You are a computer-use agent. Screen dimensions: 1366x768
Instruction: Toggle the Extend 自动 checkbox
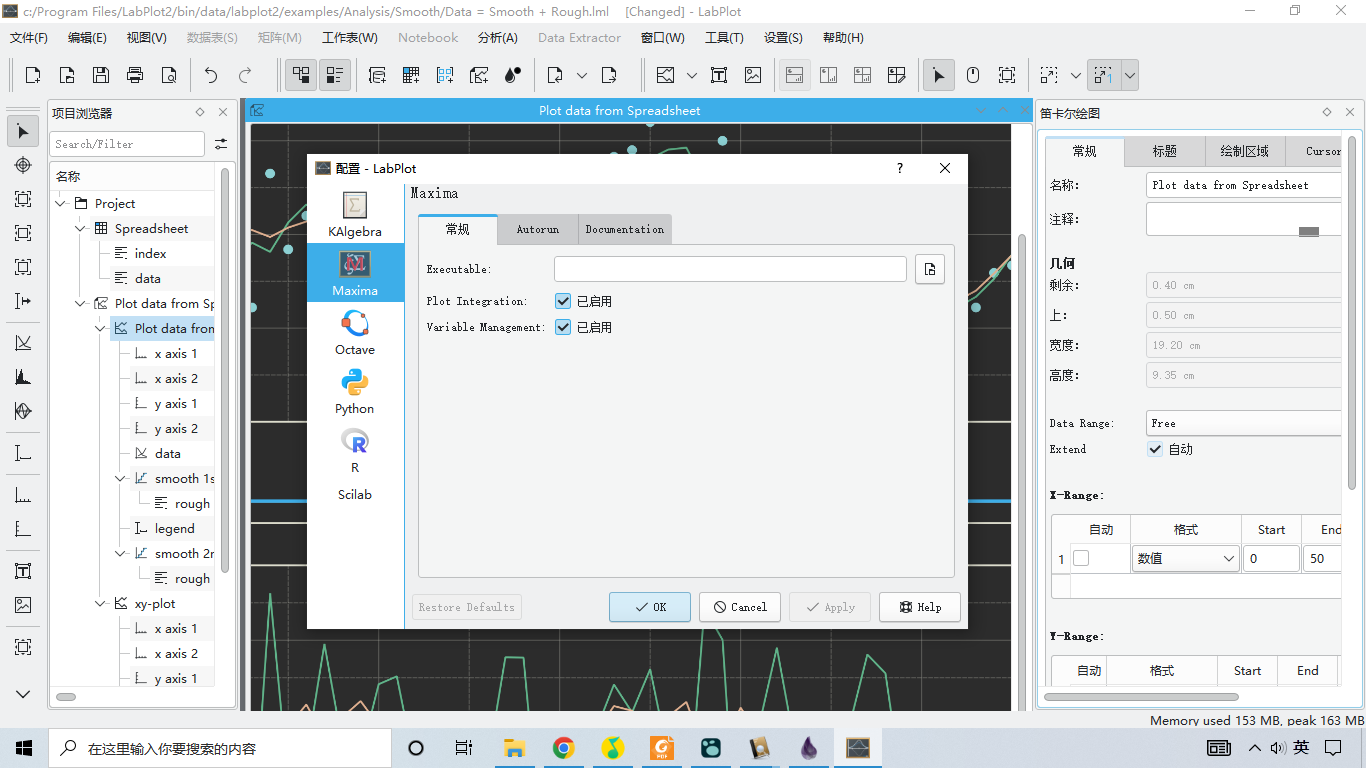coord(1156,449)
